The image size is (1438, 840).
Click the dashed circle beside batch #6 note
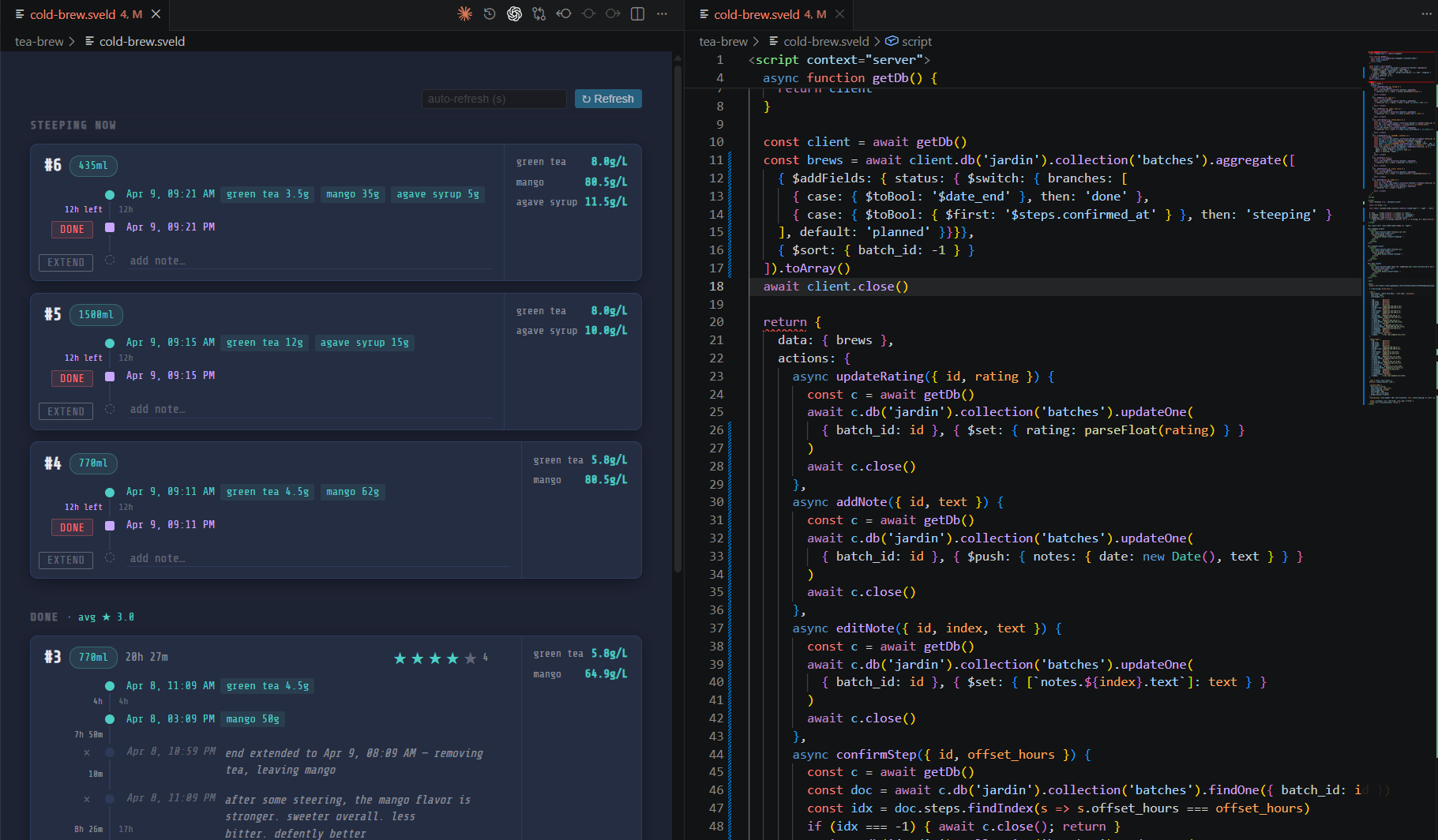click(110, 260)
